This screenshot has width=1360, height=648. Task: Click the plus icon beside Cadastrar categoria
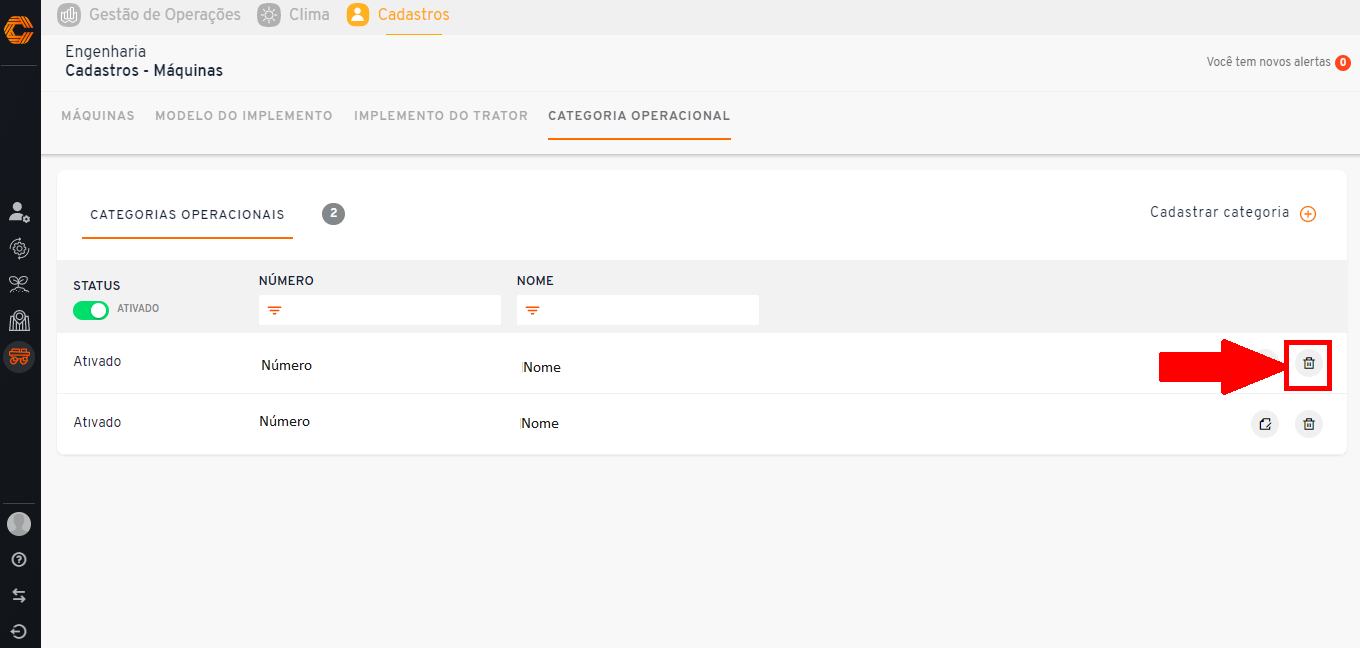click(x=1308, y=214)
